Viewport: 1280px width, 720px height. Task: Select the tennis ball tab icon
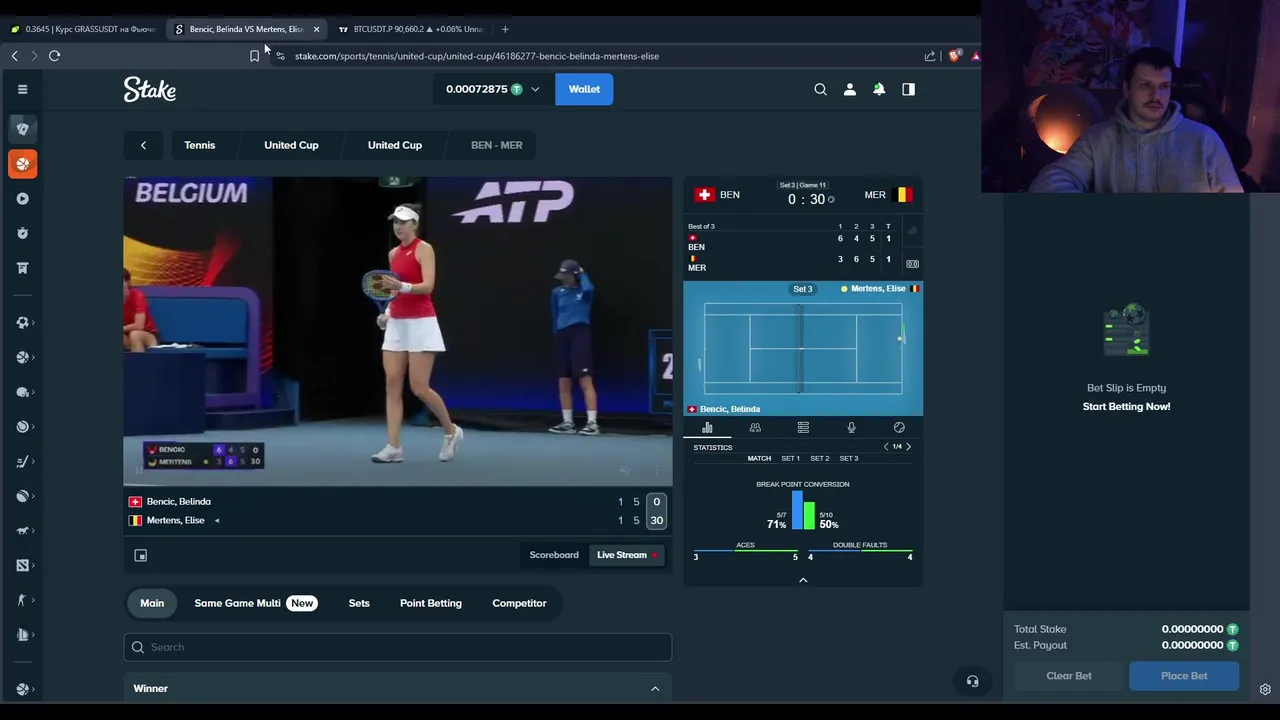tap(899, 428)
